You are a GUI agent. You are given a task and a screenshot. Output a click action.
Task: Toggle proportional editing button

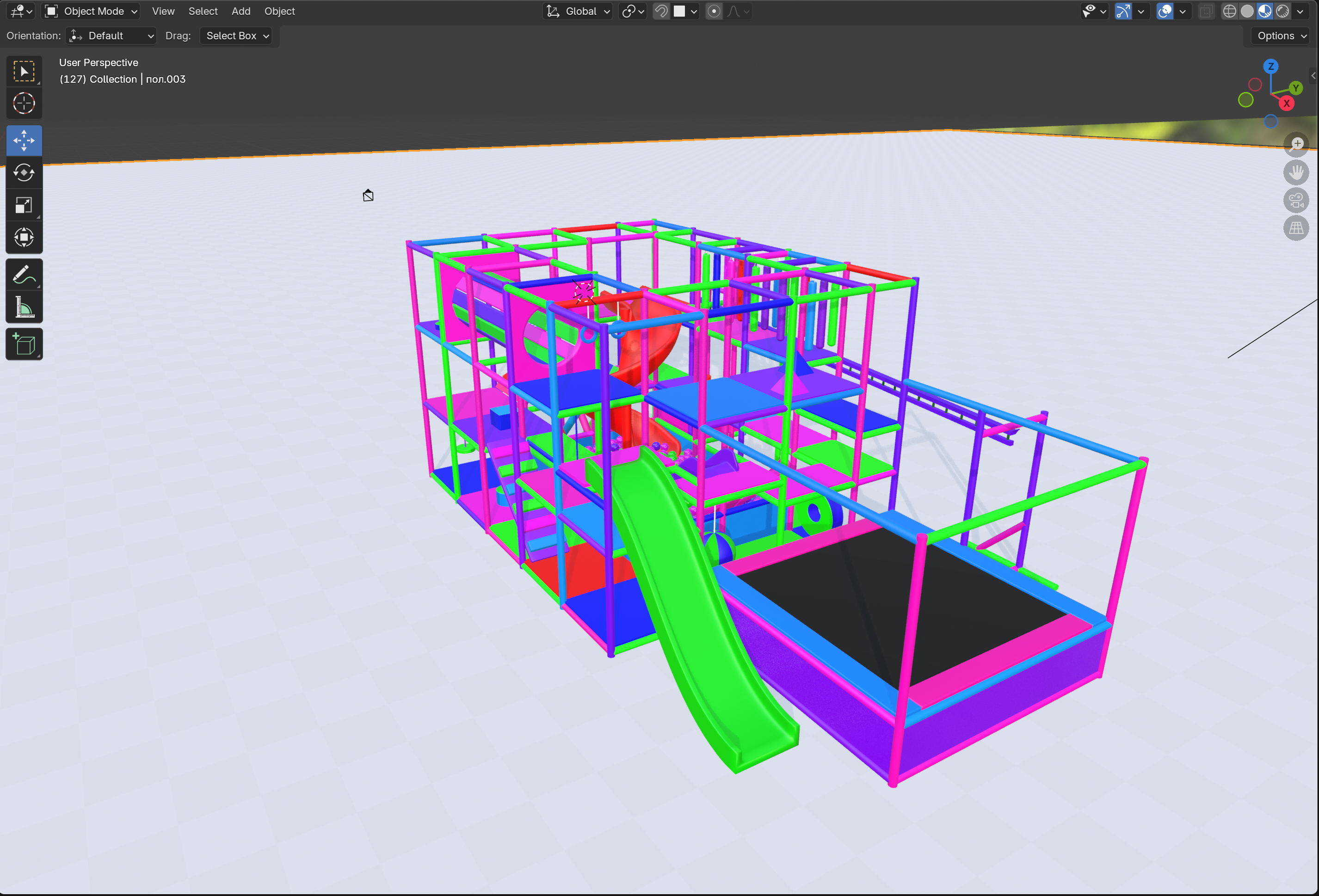[714, 12]
